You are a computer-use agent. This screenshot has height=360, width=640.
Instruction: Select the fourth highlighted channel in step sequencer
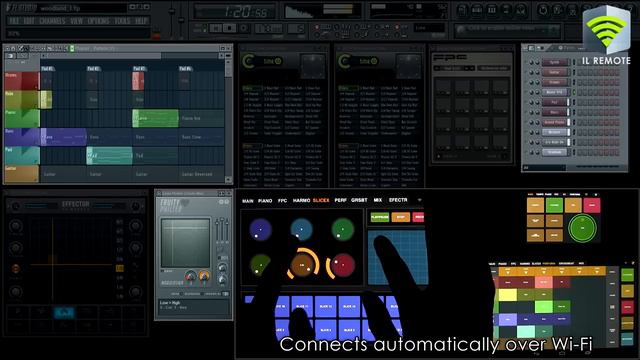click(x=554, y=92)
